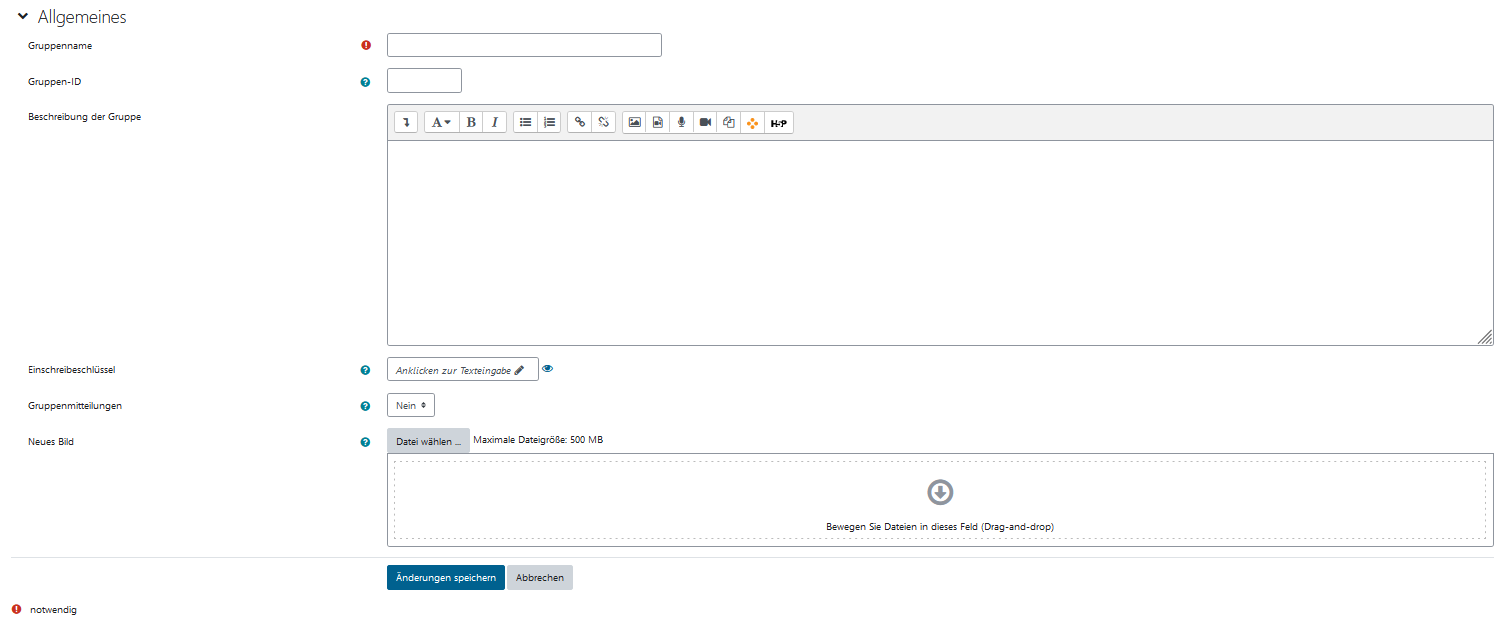
Task: Insert H5P content
Action: pyautogui.click(x=779, y=122)
